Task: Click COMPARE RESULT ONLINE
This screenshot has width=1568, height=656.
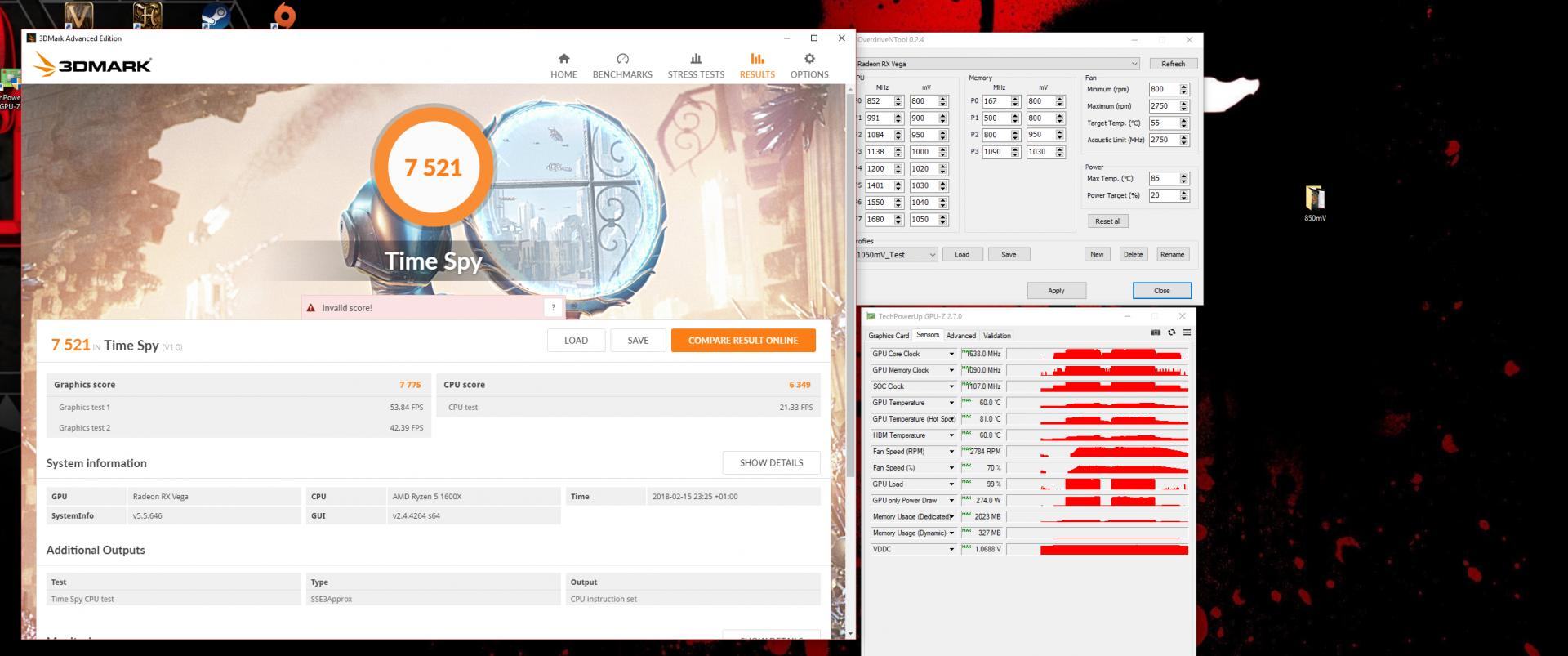Action: (743, 341)
